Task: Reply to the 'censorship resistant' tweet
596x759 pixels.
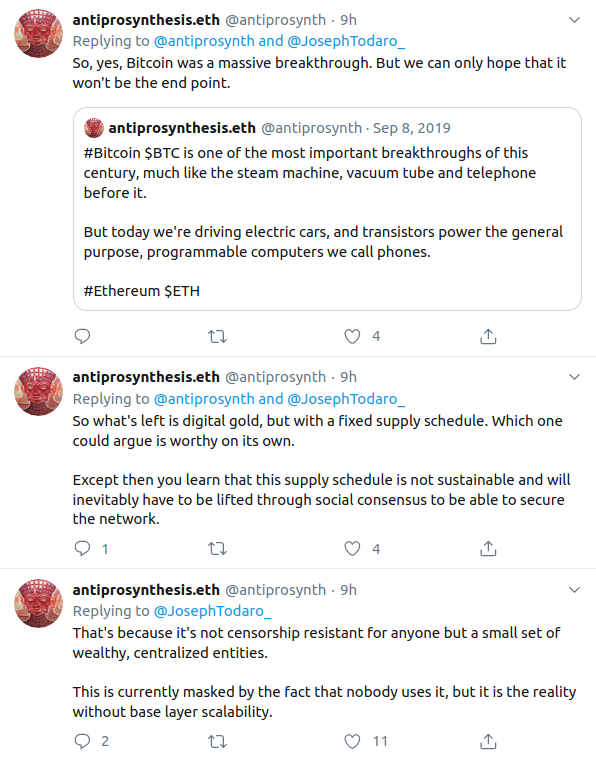Action: pos(82,741)
